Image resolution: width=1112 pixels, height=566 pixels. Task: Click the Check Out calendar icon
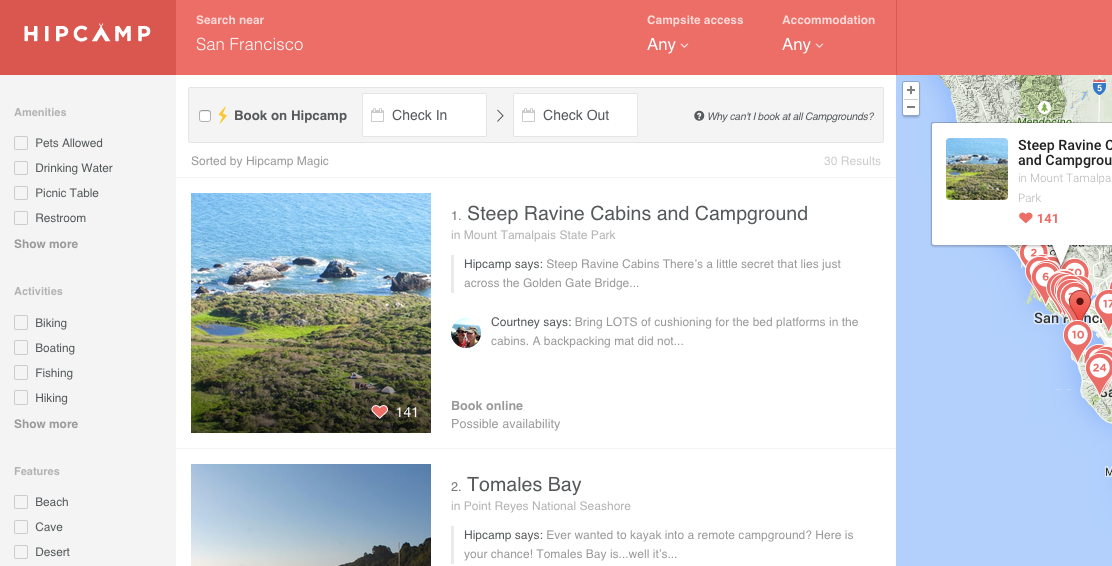point(528,115)
